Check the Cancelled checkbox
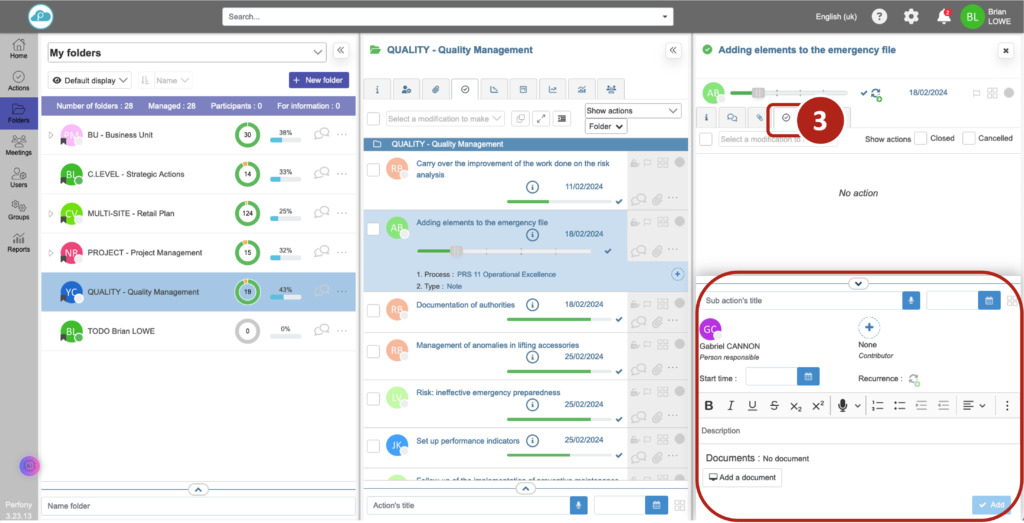This screenshot has width=1024, height=523. tap(968, 139)
